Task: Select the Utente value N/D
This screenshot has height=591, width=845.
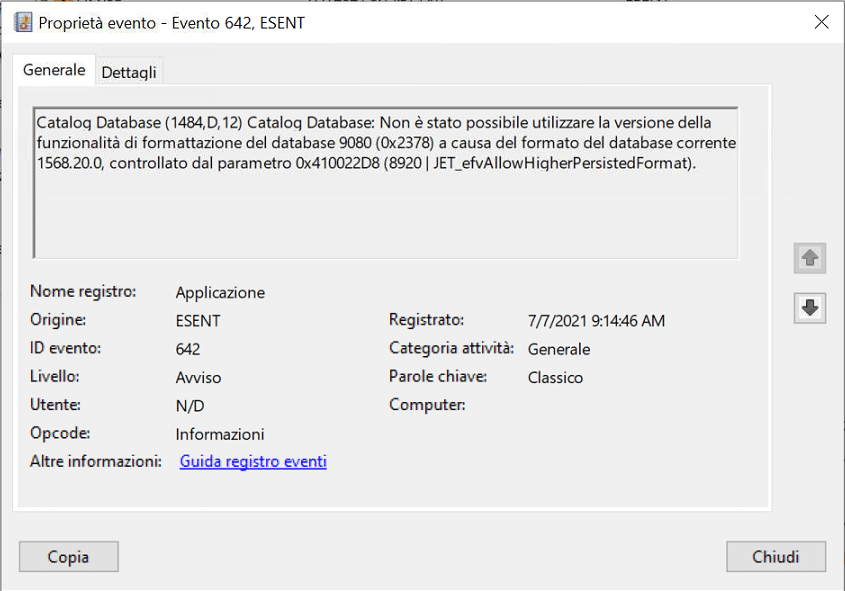Action: [190, 406]
